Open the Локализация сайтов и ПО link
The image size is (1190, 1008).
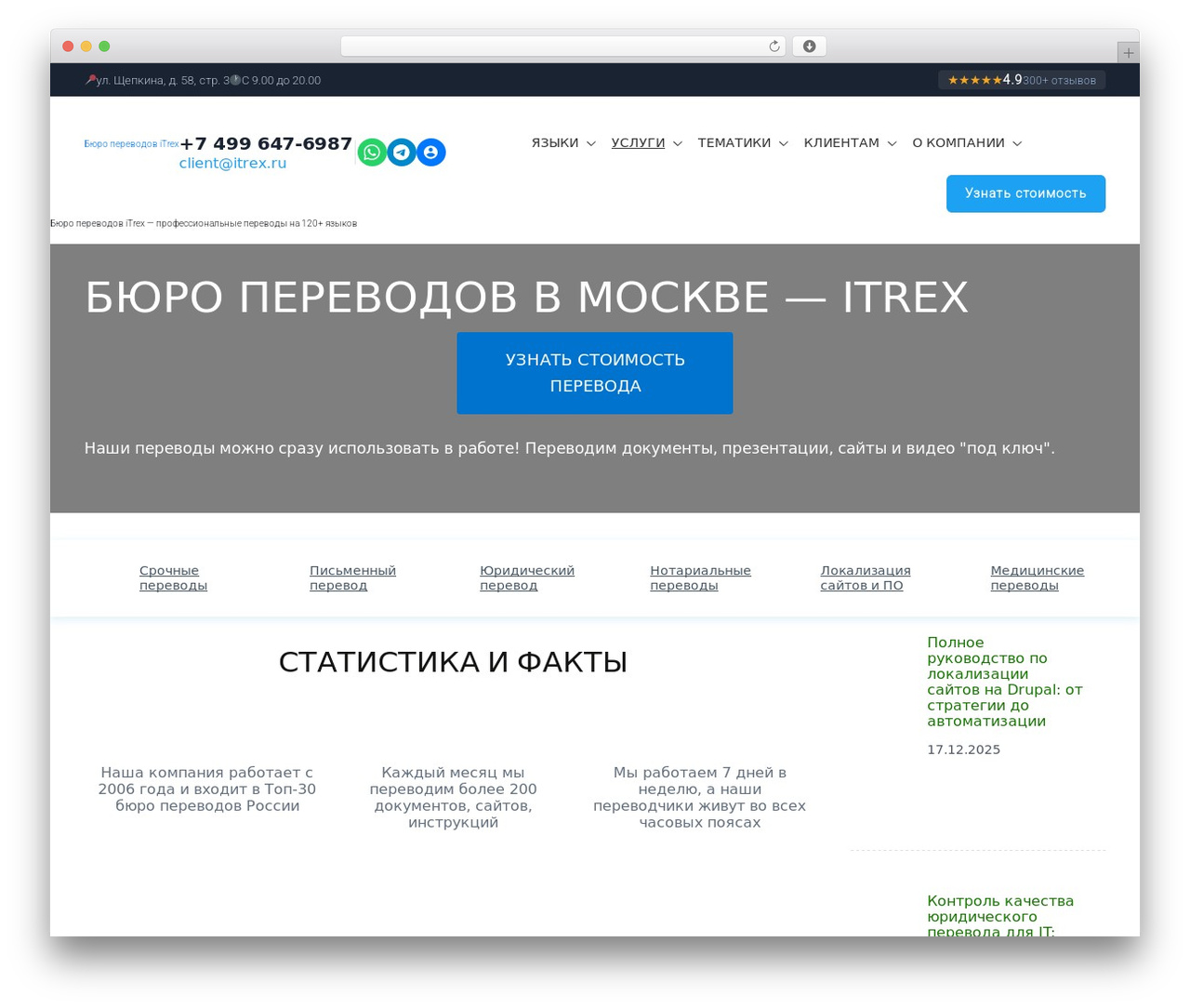[x=866, y=578]
